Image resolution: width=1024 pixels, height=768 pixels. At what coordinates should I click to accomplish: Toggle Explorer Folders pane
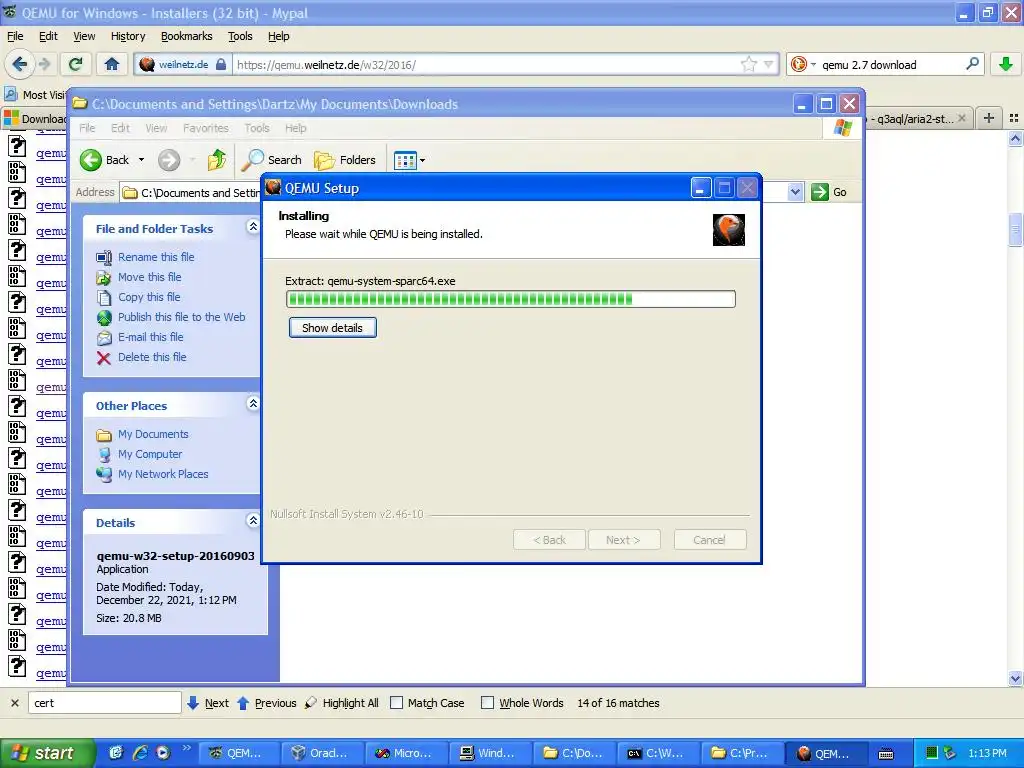345,160
